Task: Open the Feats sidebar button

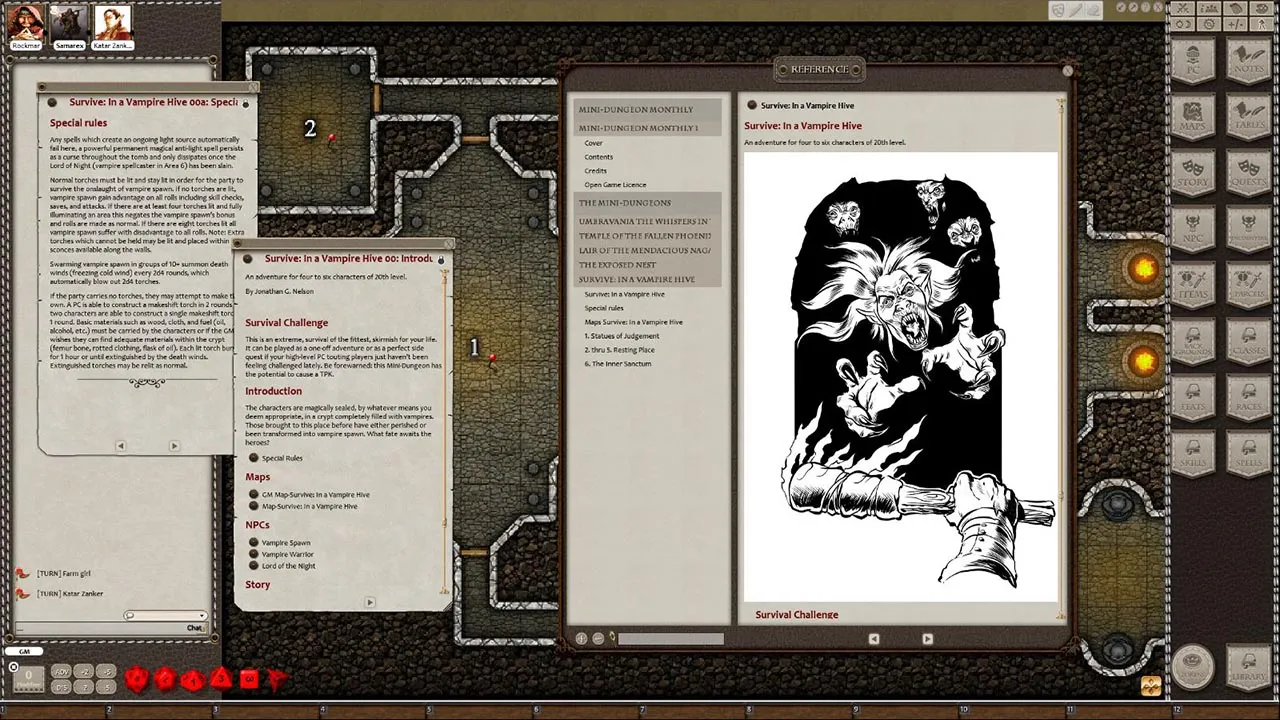Action: click(x=1192, y=399)
